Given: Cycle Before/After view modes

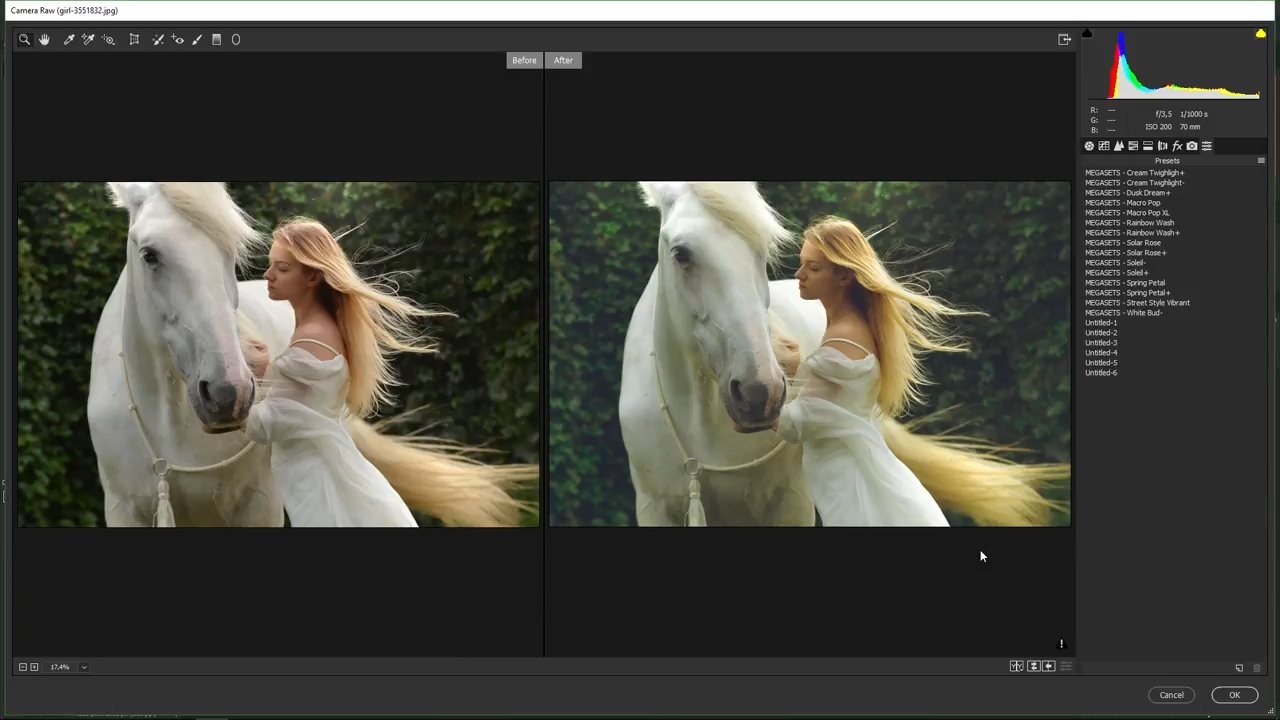Looking at the screenshot, I should [1016, 666].
